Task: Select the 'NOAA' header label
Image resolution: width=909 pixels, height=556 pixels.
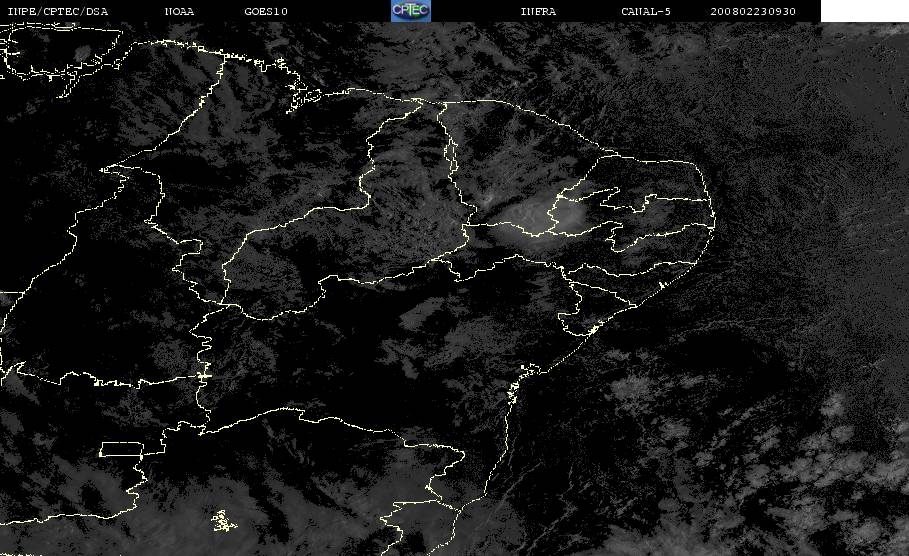Action: click(179, 11)
